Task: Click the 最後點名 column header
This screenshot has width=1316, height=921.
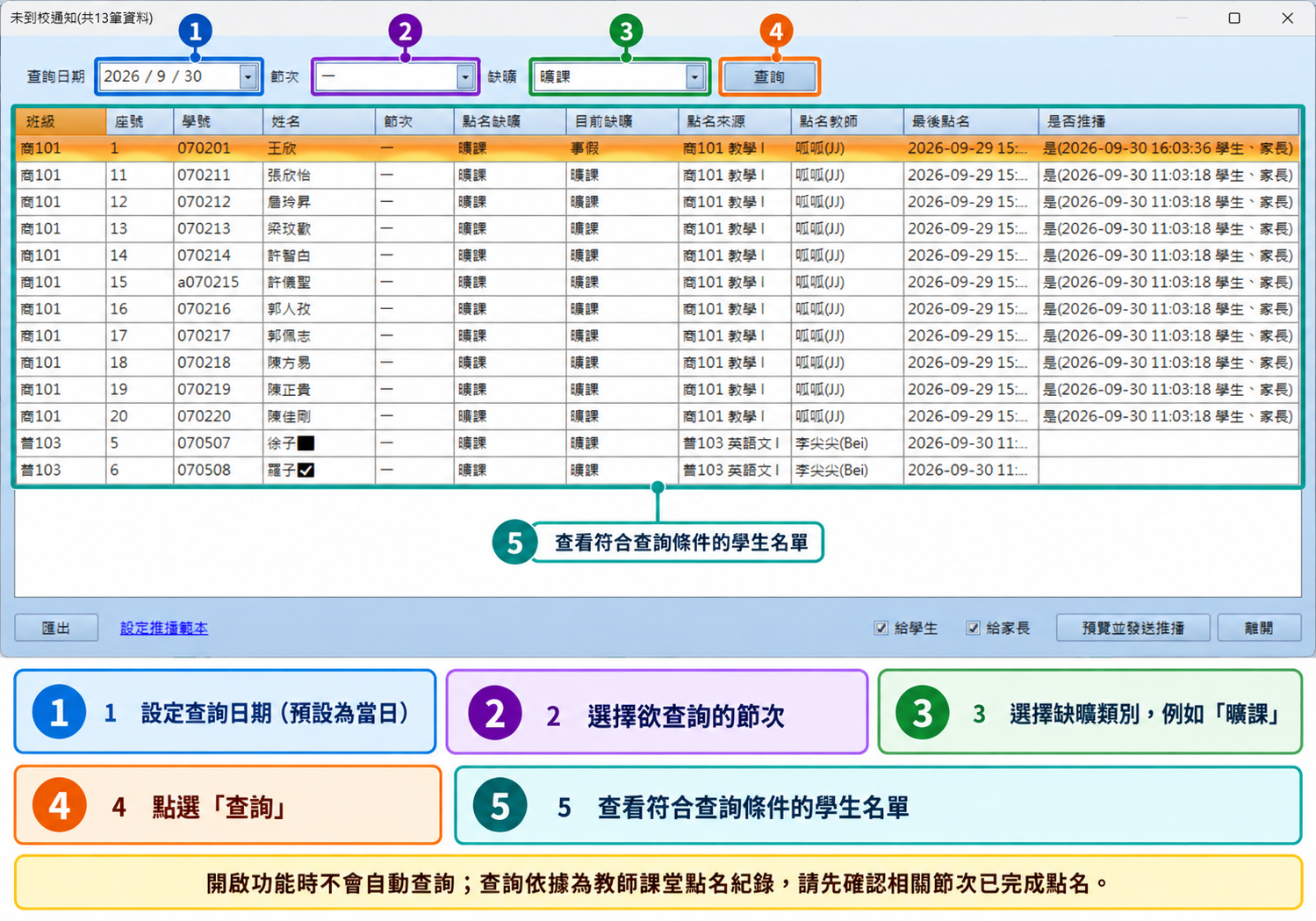Action: coord(971,121)
